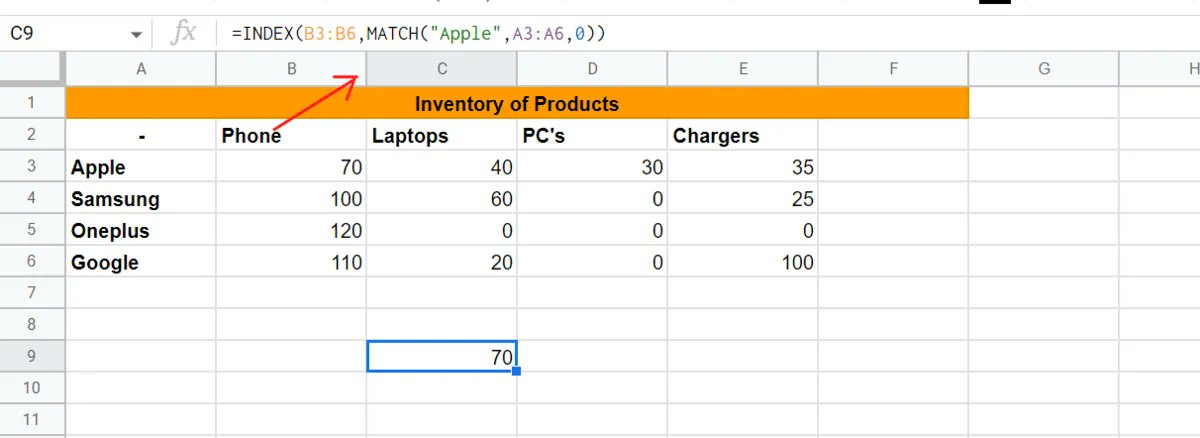The width and height of the screenshot is (1200, 438).
Task: Click the Samsung Laptops value 60
Action: click(442, 199)
